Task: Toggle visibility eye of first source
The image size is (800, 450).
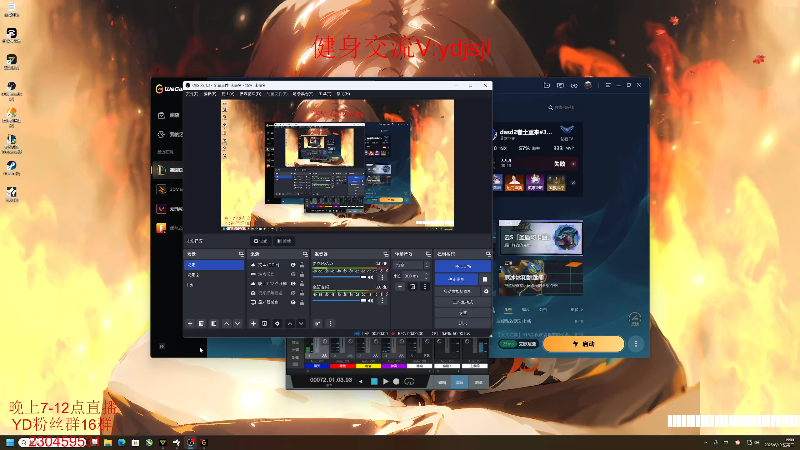Action: 293,265
